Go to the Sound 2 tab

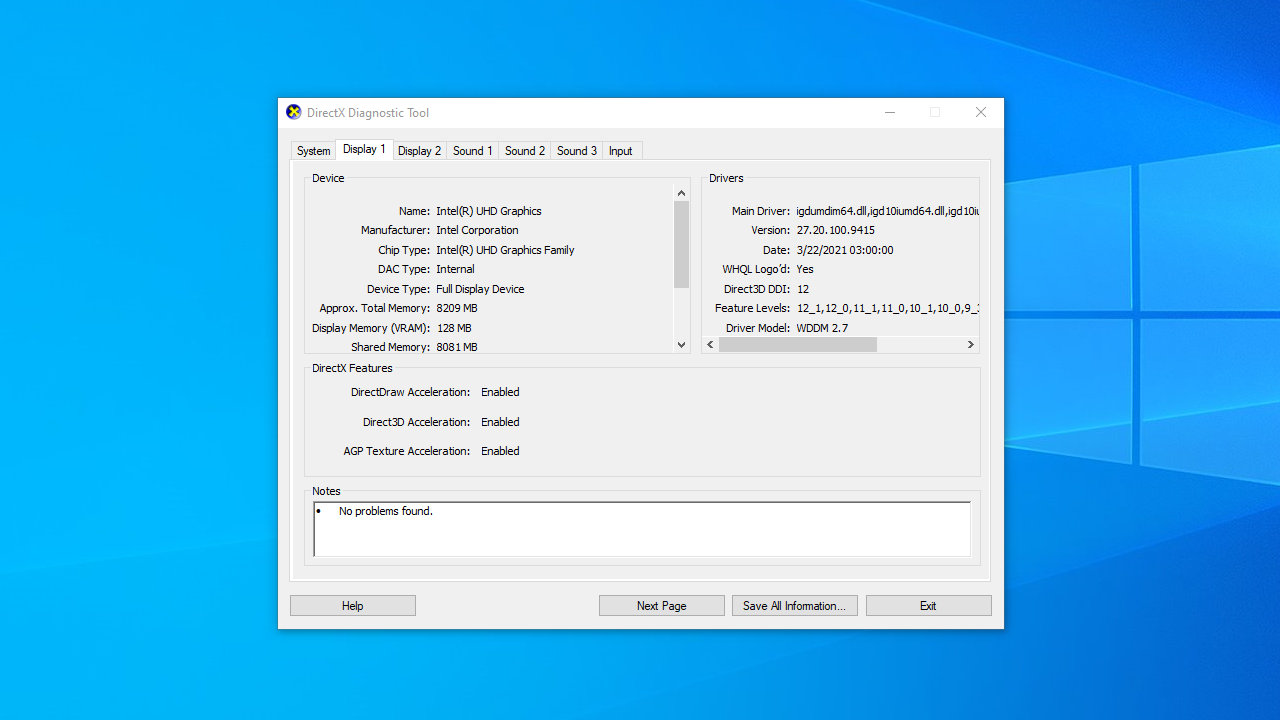click(525, 151)
